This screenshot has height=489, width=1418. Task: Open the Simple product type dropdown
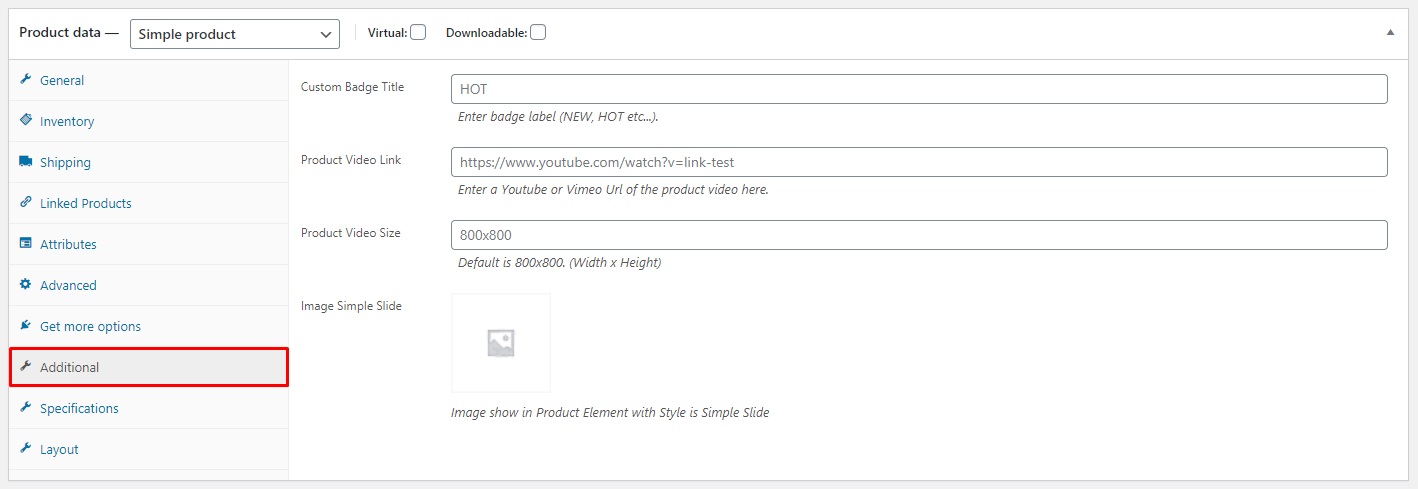[235, 34]
